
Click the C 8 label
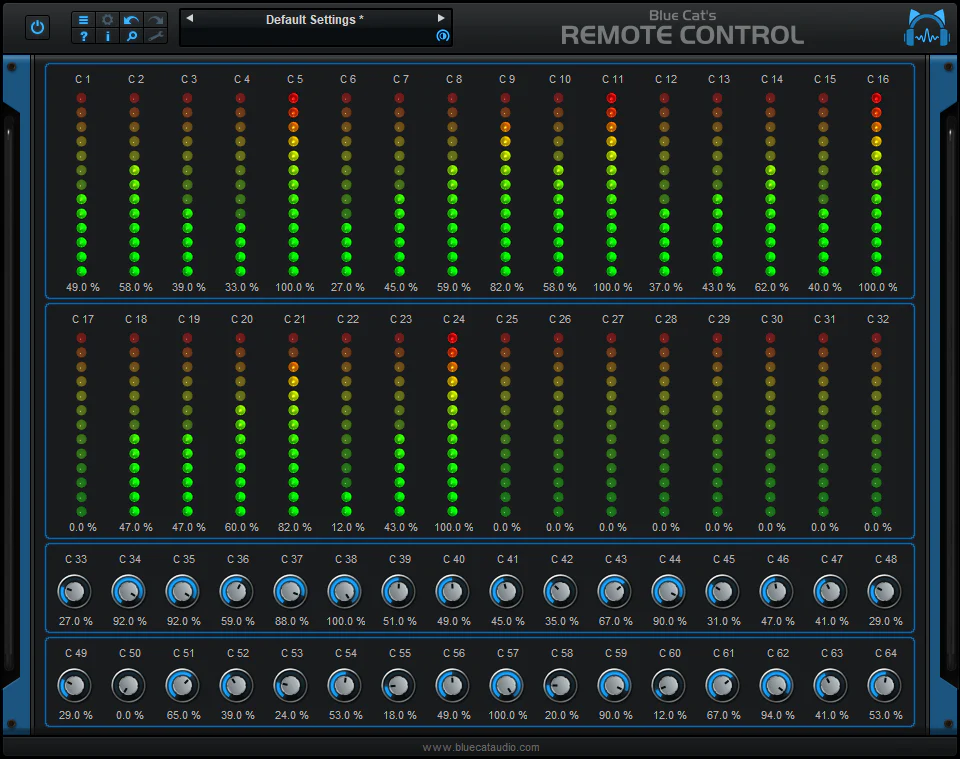(454, 79)
